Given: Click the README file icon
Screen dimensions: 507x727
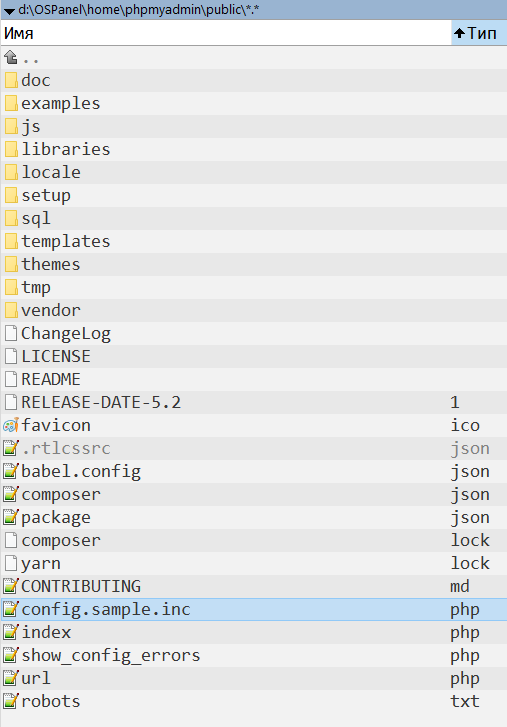Looking at the screenshot, I should pyautogui.click(x=11, y=379).
